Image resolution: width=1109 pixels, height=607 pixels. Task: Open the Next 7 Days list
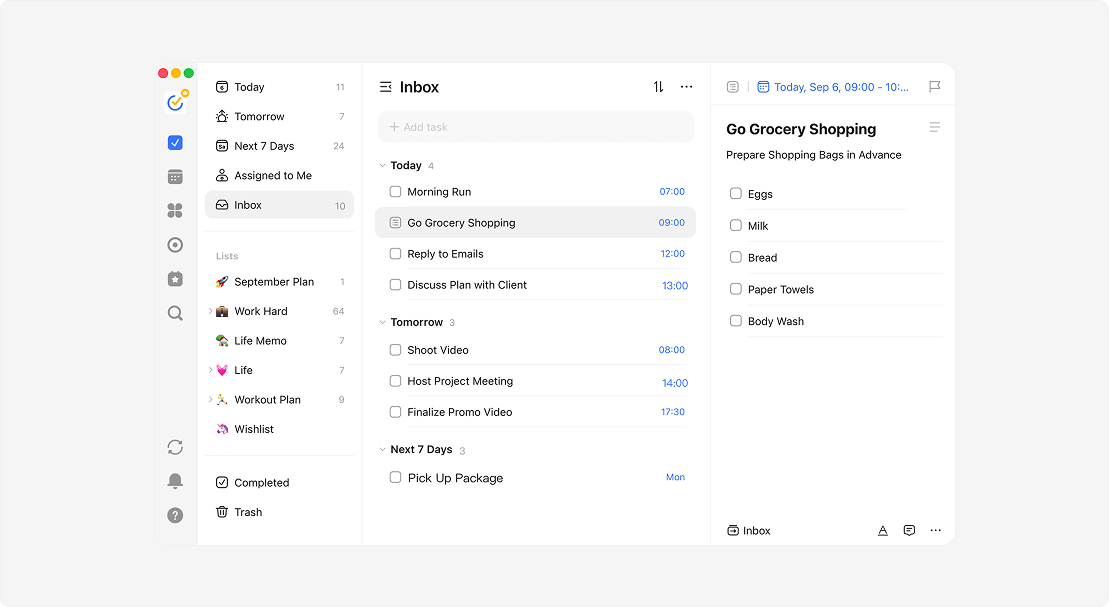pyautogui.click(x=279, y=146)
